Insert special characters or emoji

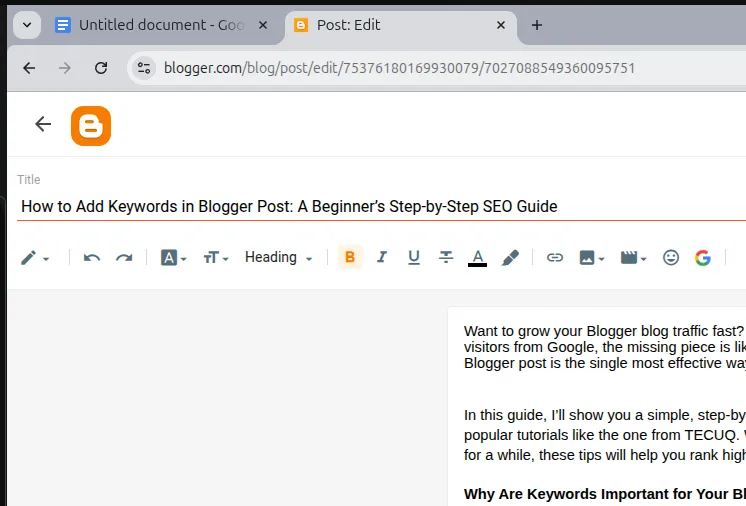pyautogui.click(x=671, y=258)
